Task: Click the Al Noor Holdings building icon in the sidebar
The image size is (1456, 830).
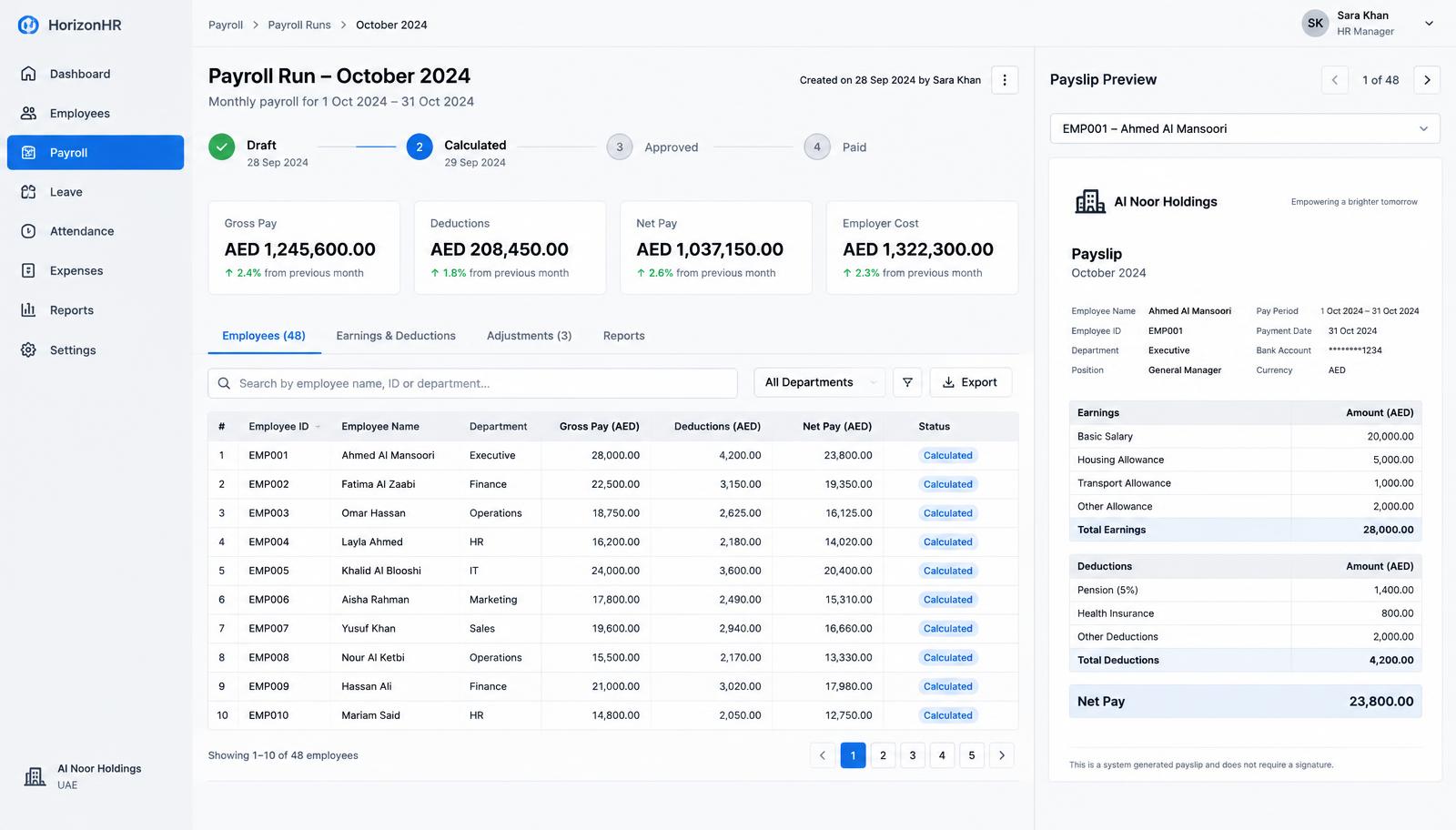Action: 35,776
